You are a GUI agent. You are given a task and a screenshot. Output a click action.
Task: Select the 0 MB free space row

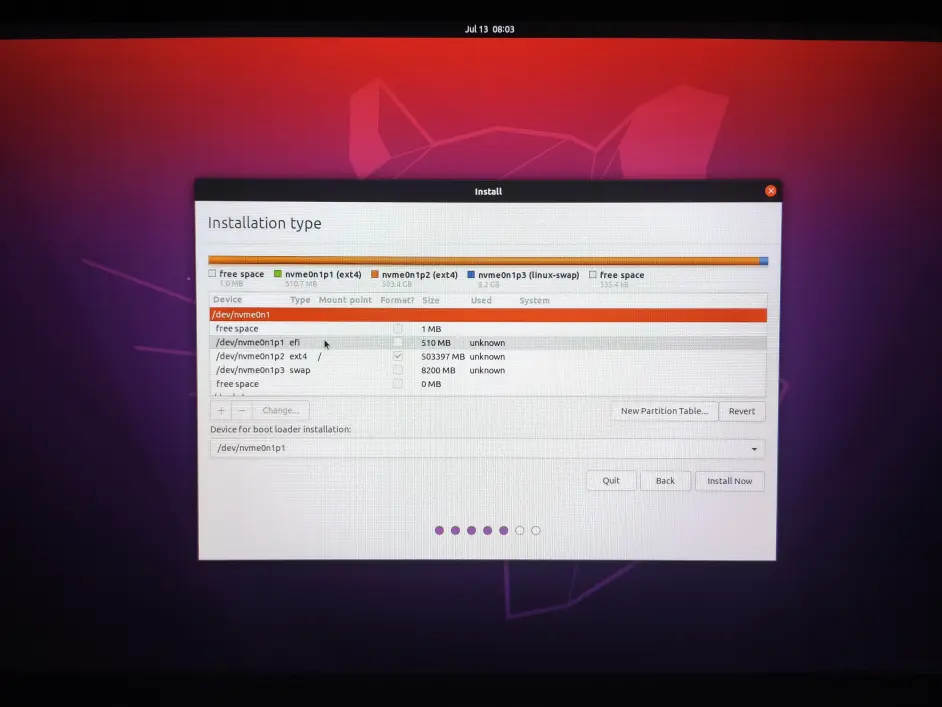click(x=488, y=384)
